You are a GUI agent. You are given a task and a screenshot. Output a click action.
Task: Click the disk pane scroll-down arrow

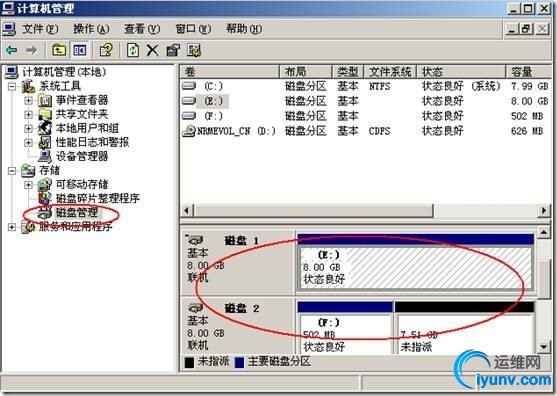(544, 347)
